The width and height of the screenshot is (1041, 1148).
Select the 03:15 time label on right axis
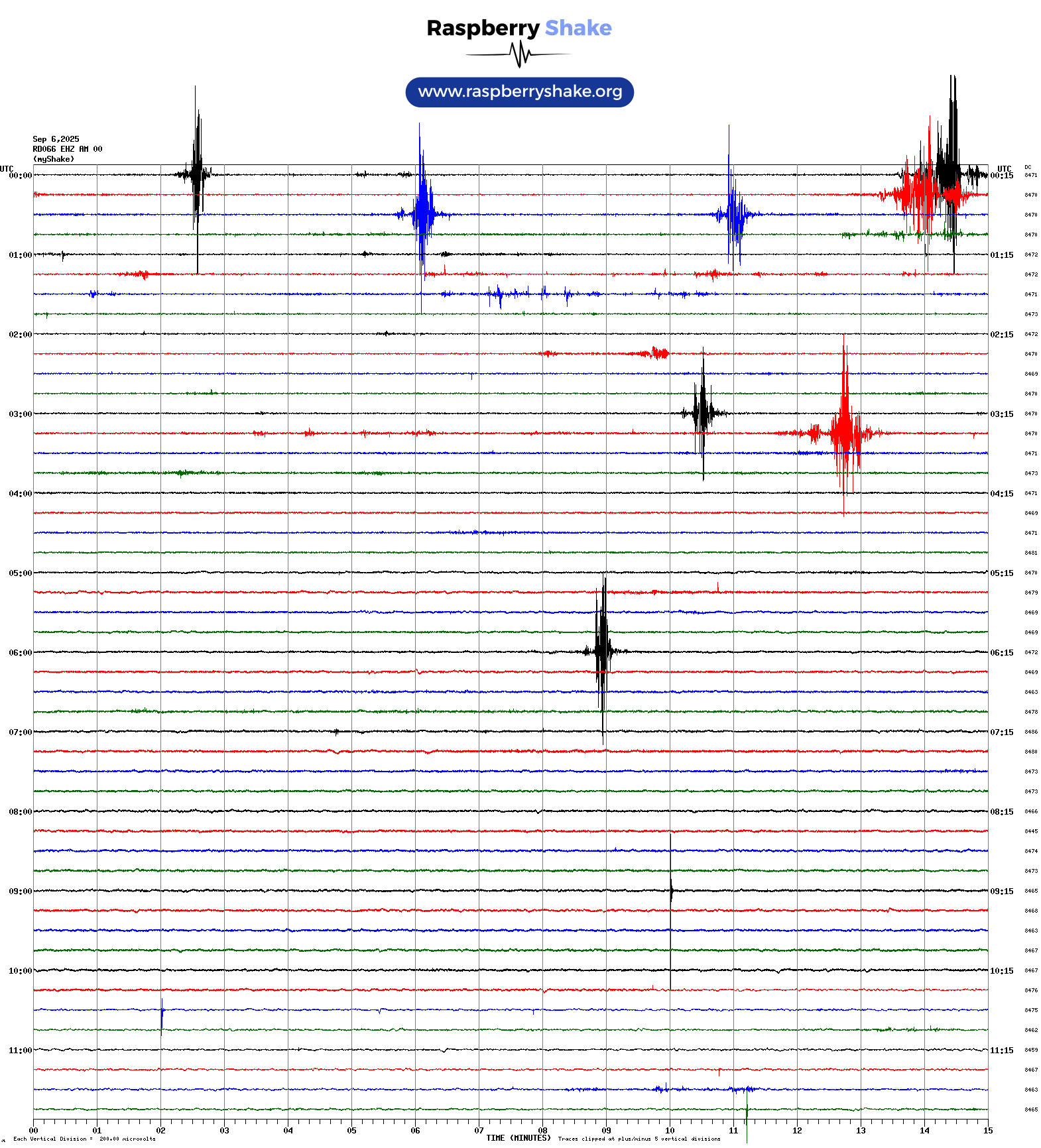click(x=1001, y=414)
